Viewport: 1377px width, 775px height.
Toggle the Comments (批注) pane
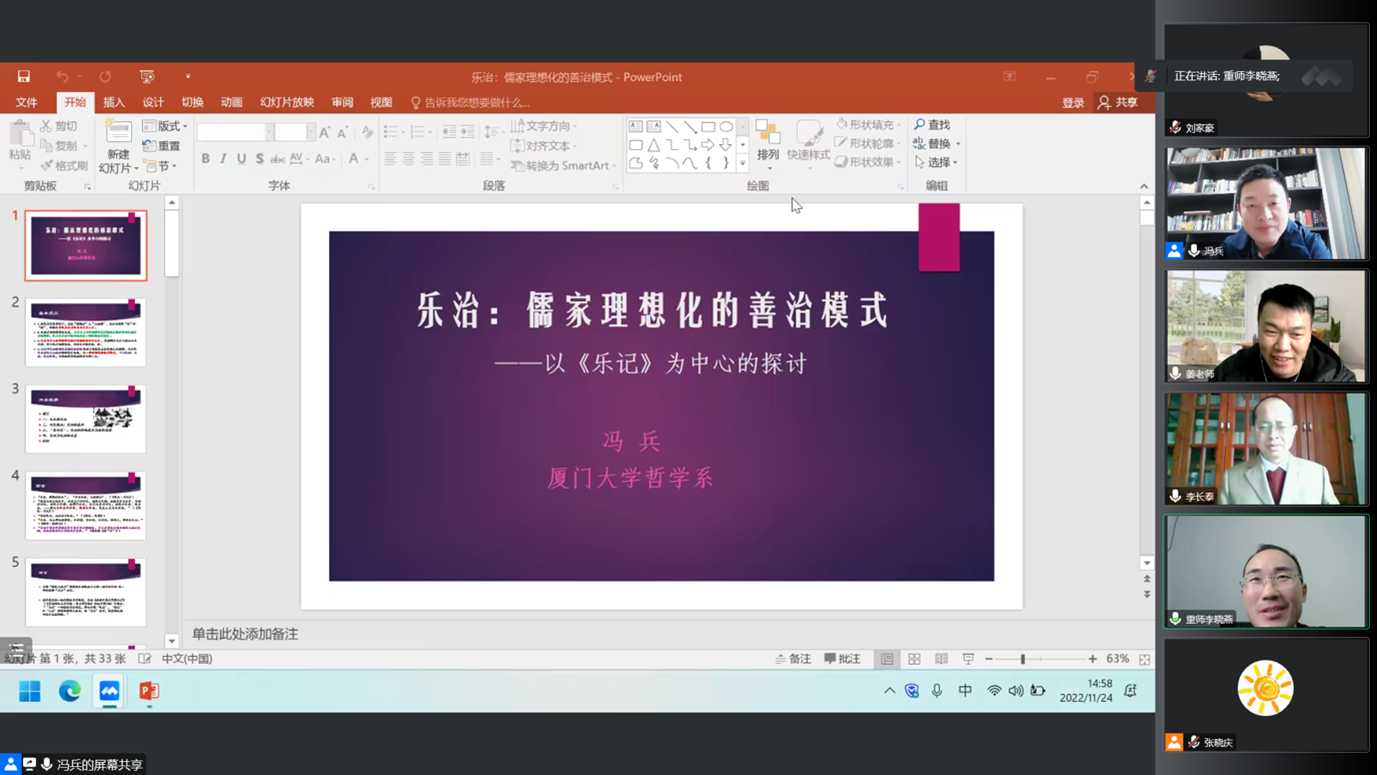[x=842, y=659]
